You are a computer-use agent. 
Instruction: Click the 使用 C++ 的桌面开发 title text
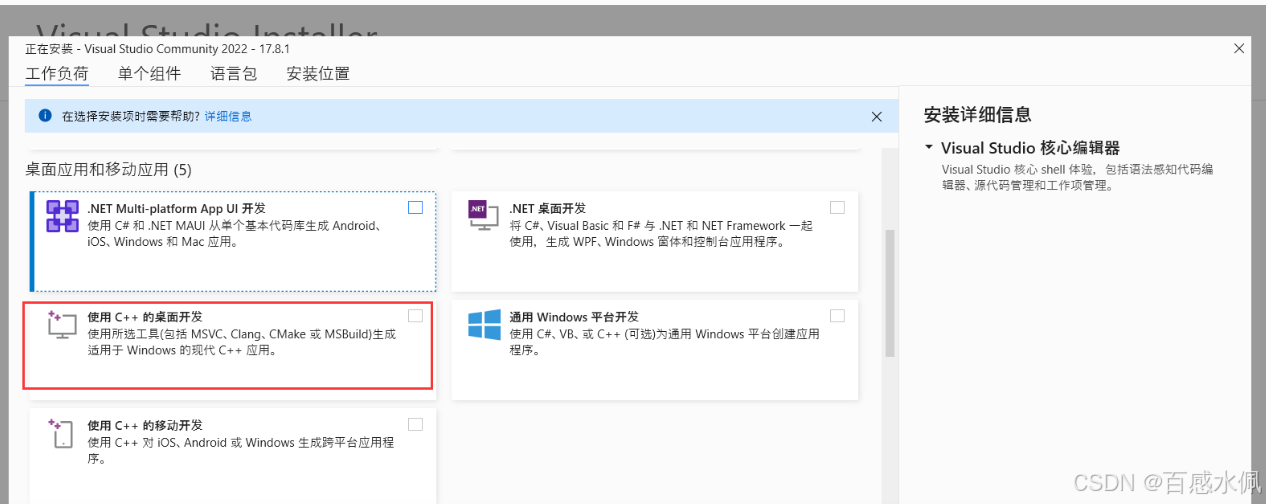click(145, 317)
